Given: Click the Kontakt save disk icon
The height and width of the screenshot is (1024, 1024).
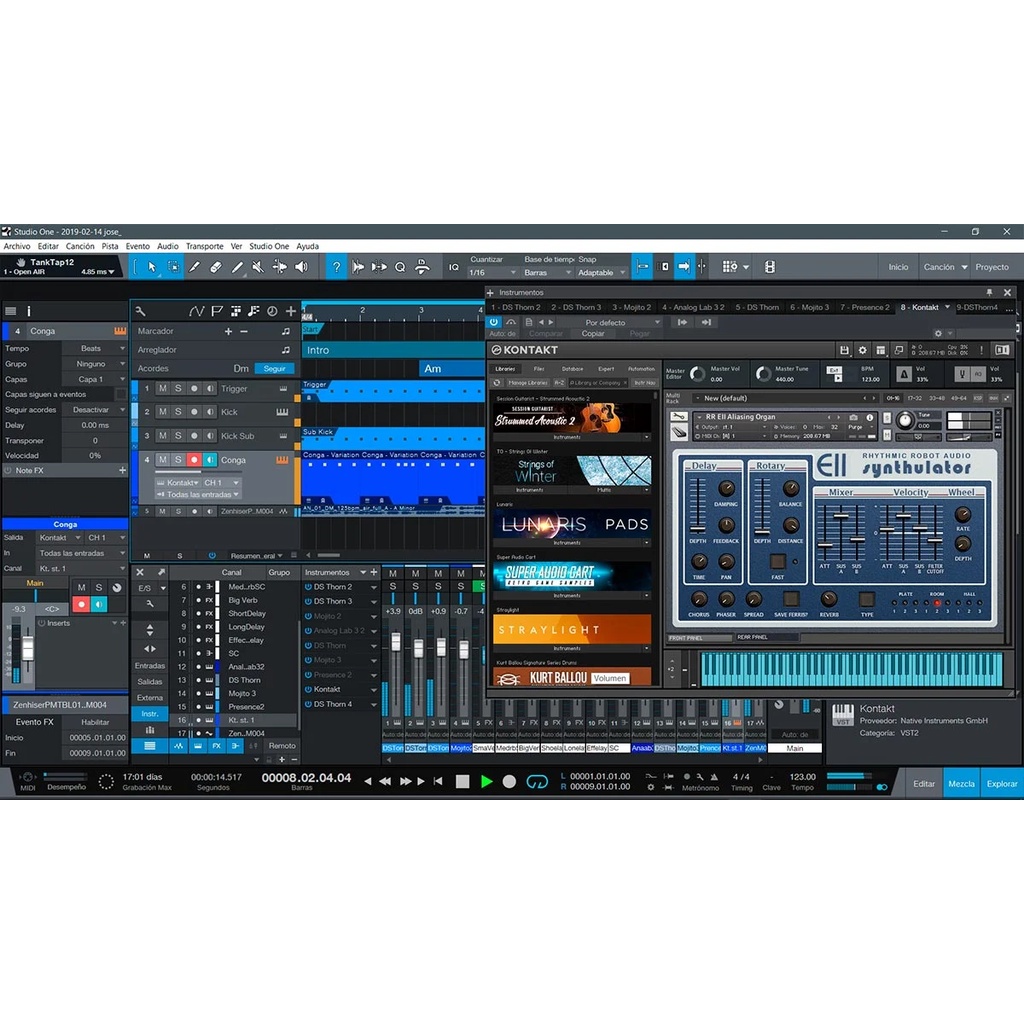Looking at the screenshot, I should pyautogui.click(x=844, y=351).
